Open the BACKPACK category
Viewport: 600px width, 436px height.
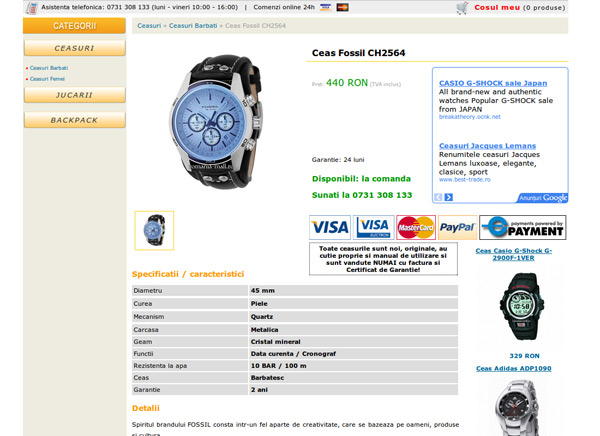click(75, 120)
